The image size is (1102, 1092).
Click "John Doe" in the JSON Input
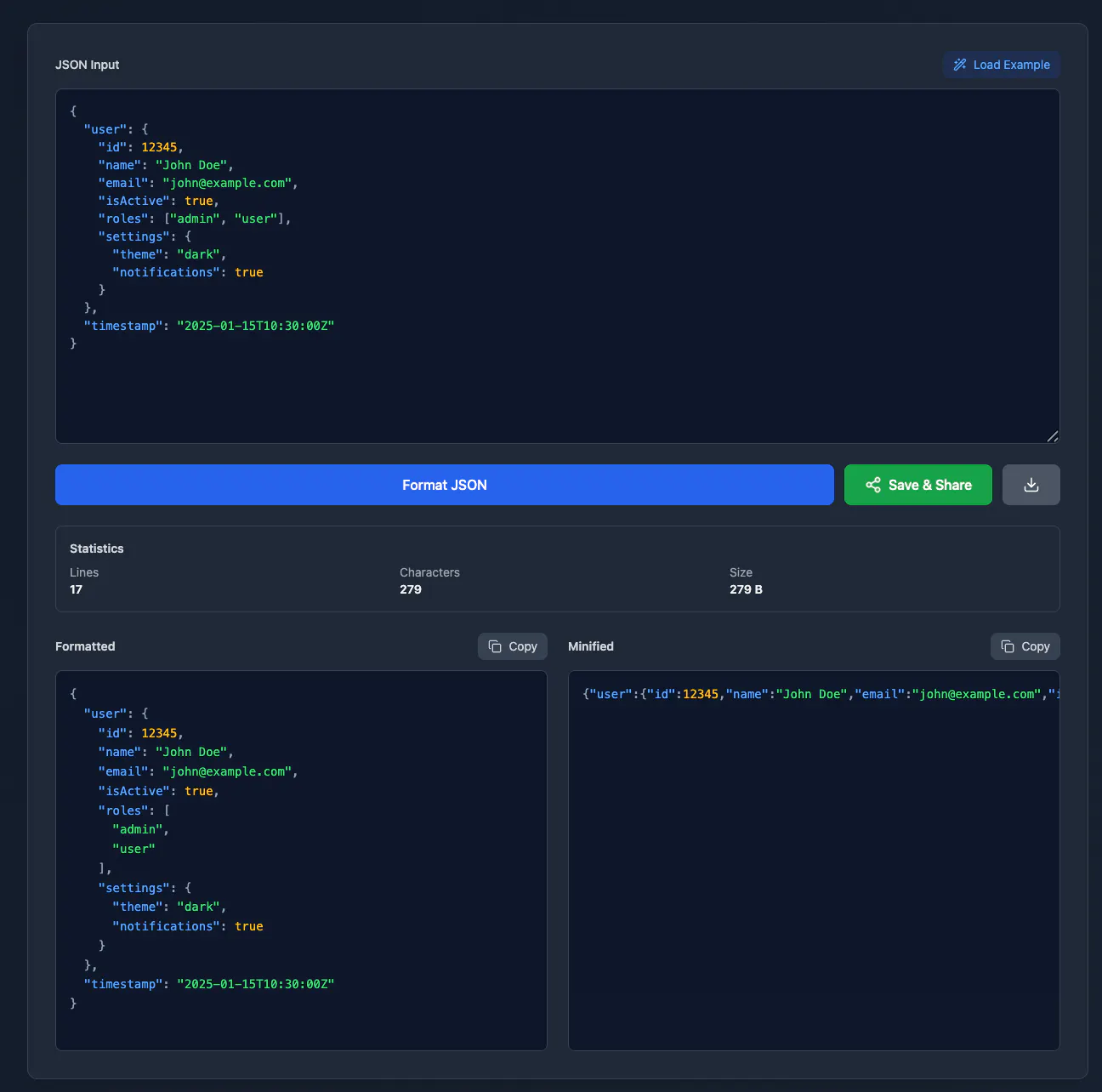click(191, 165)
